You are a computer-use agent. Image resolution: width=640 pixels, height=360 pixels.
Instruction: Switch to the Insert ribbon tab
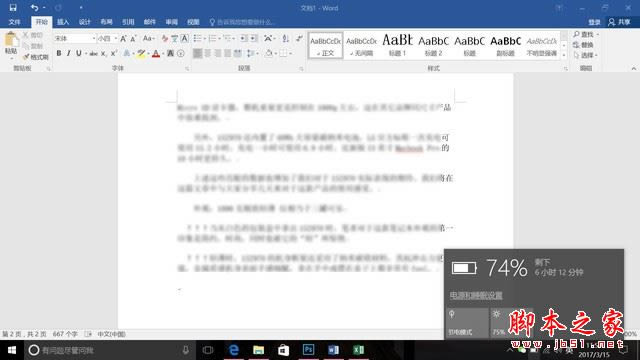63,22
